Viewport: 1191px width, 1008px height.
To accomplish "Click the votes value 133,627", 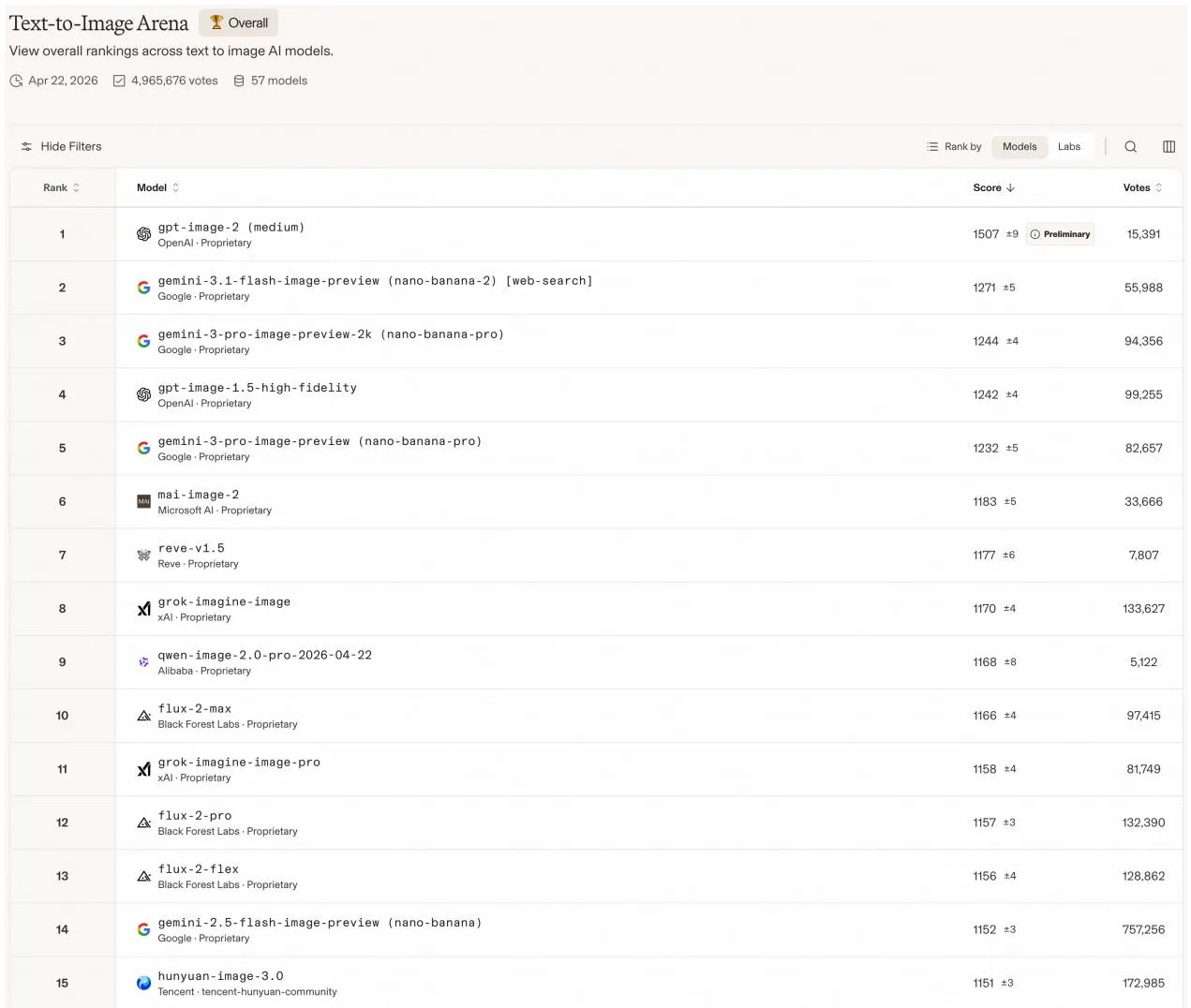I will 1143,609.
